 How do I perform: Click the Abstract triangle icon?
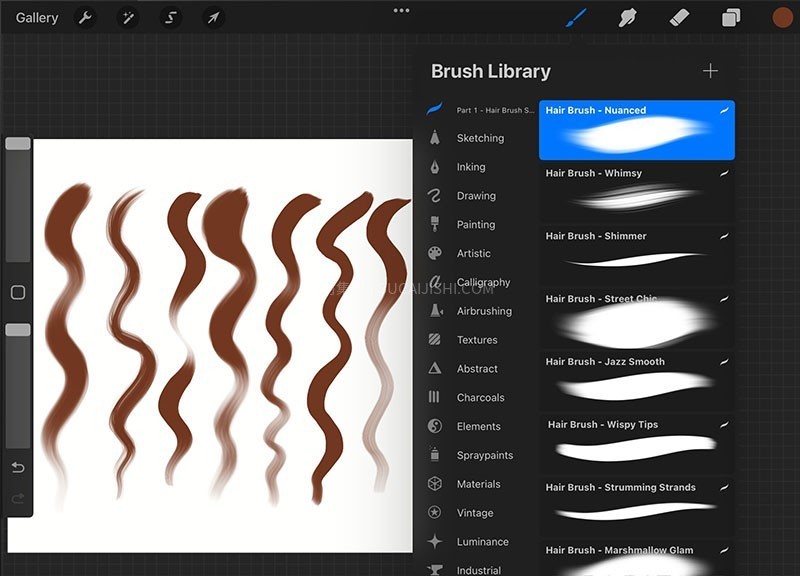click(435, 368)
